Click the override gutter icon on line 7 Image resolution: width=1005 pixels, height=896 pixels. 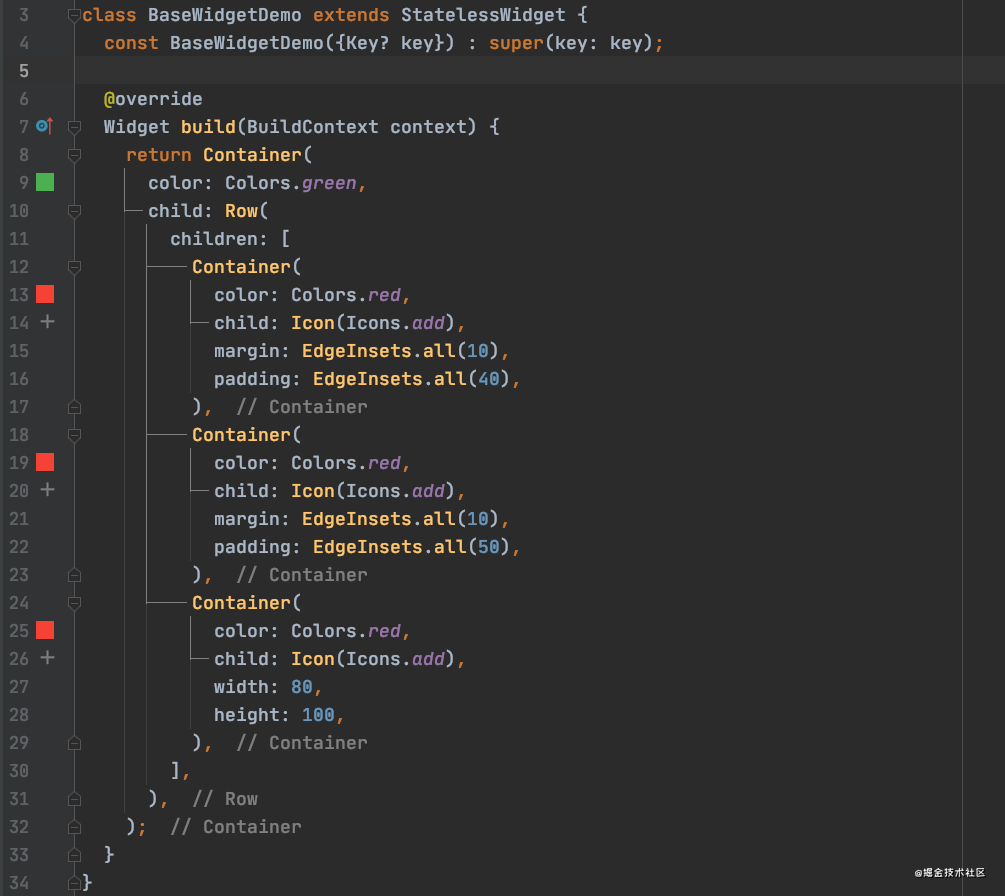pos(44,126)
